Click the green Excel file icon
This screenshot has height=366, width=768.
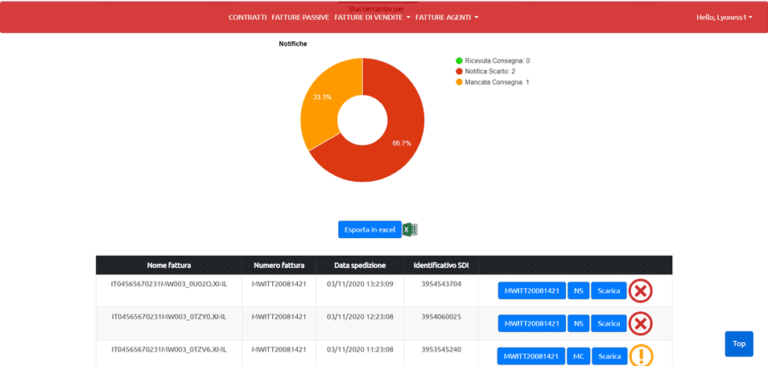409,229
